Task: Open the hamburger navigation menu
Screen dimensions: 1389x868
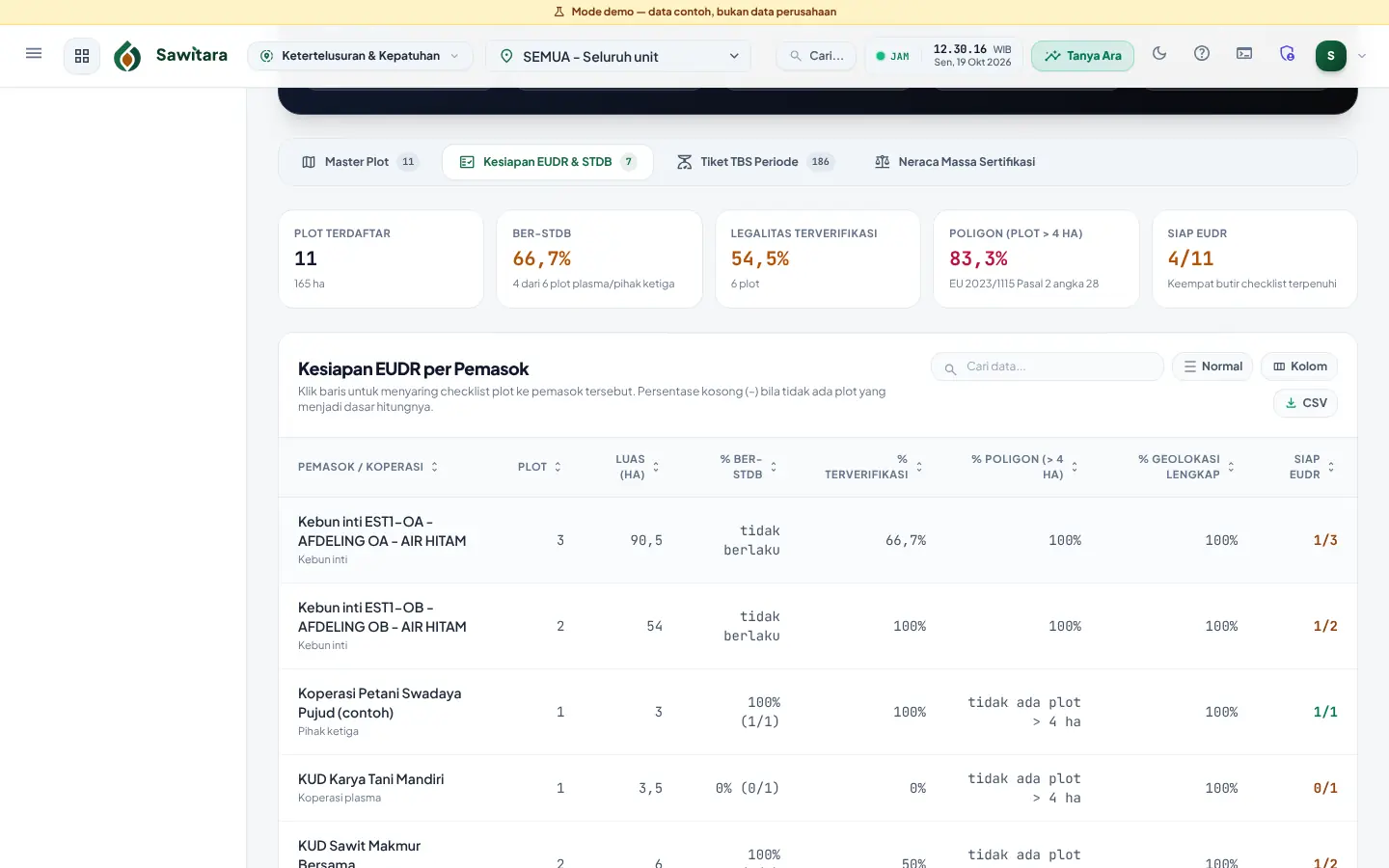Action: 34,54
